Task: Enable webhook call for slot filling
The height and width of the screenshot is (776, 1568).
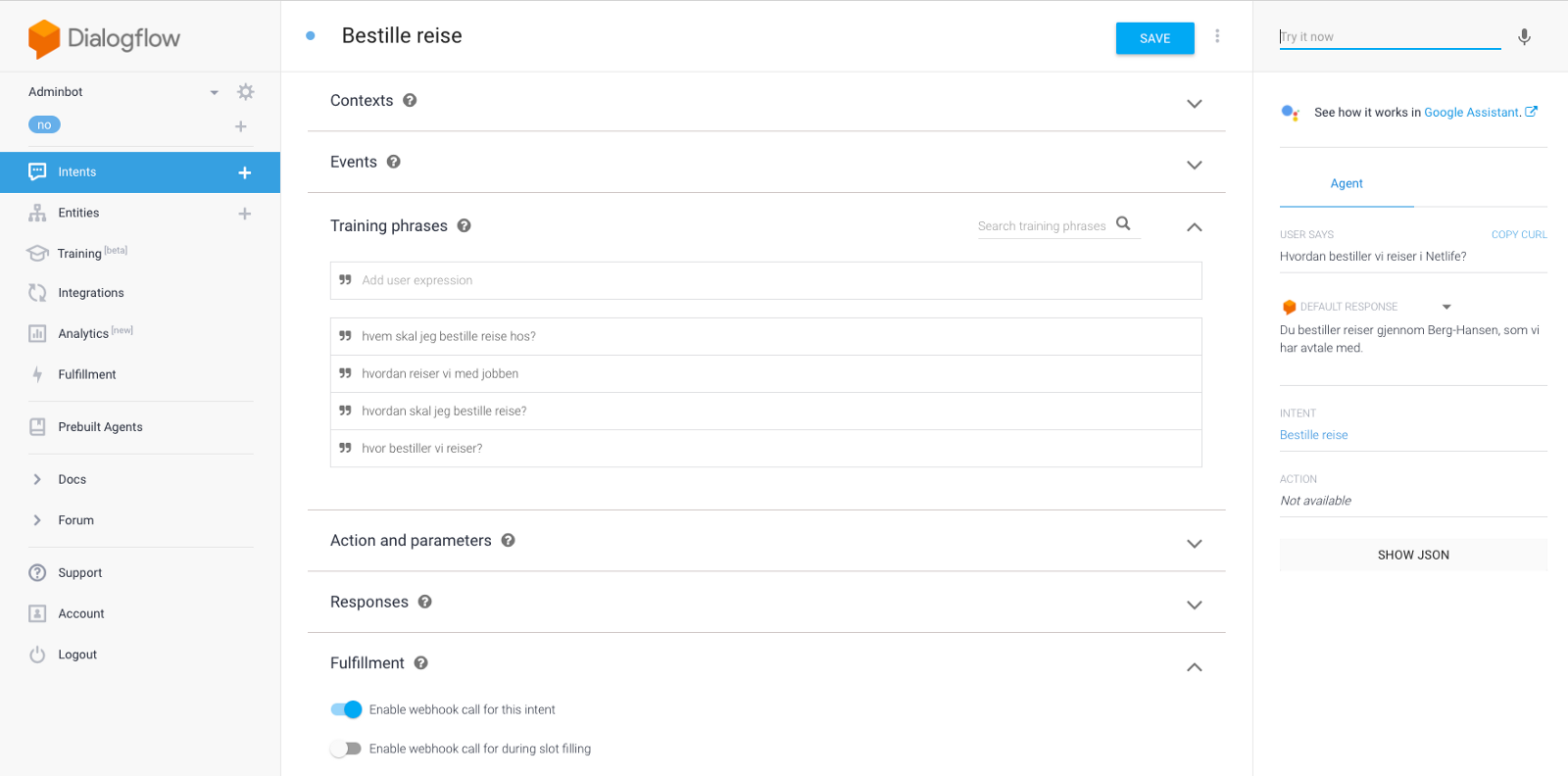Action: point(346,749)
